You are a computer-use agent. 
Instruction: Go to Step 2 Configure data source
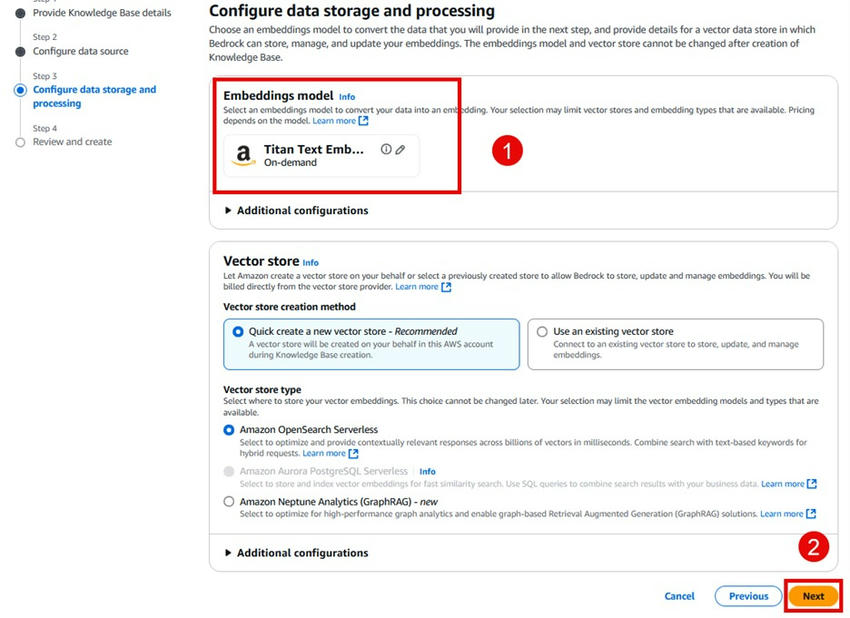[80, 51]
